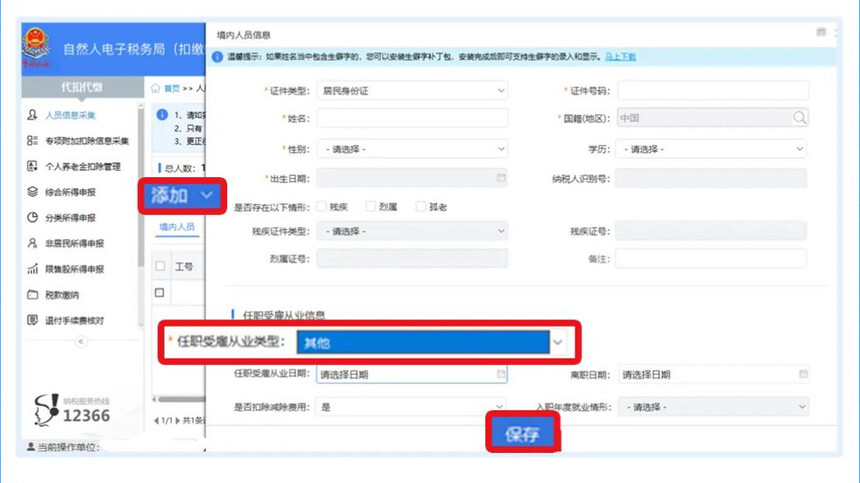This screenshot has height=483, width=860.
Task: Open the 残疾证件类型 dropdown
Action: pyautogui.click(x=412, y=231)
